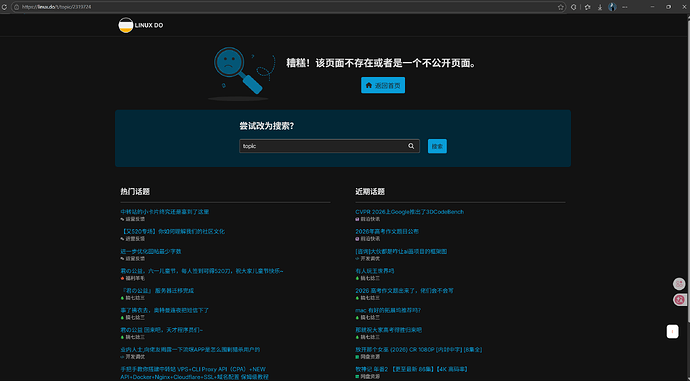The image size is (690, 381).
Task: Click the sad-face magnifier illustration
Action: click(242, 73)
